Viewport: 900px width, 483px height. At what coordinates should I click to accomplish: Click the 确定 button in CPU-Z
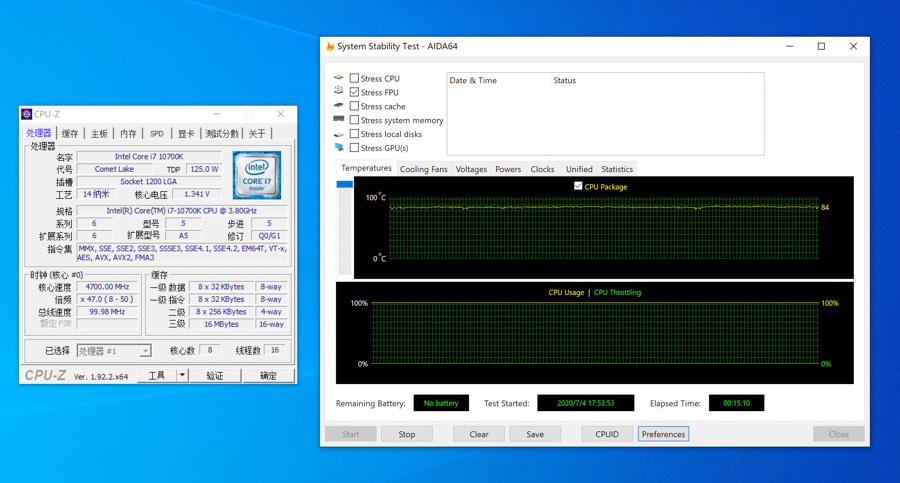[x=268, y=376]
